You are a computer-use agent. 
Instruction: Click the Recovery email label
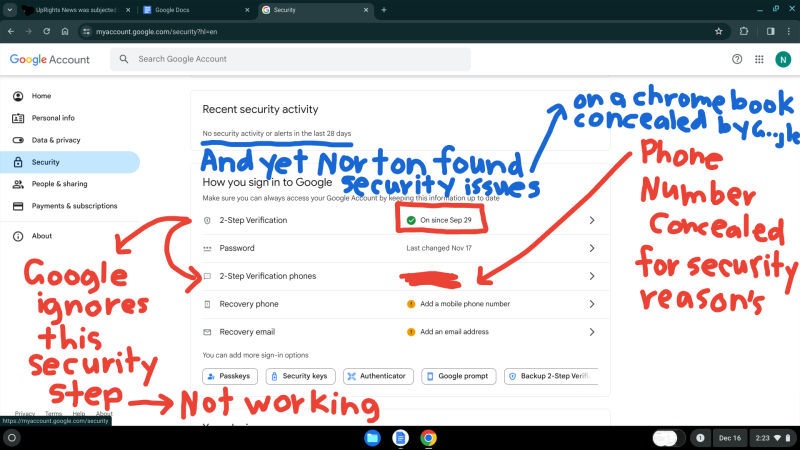[x=247, y=332]
